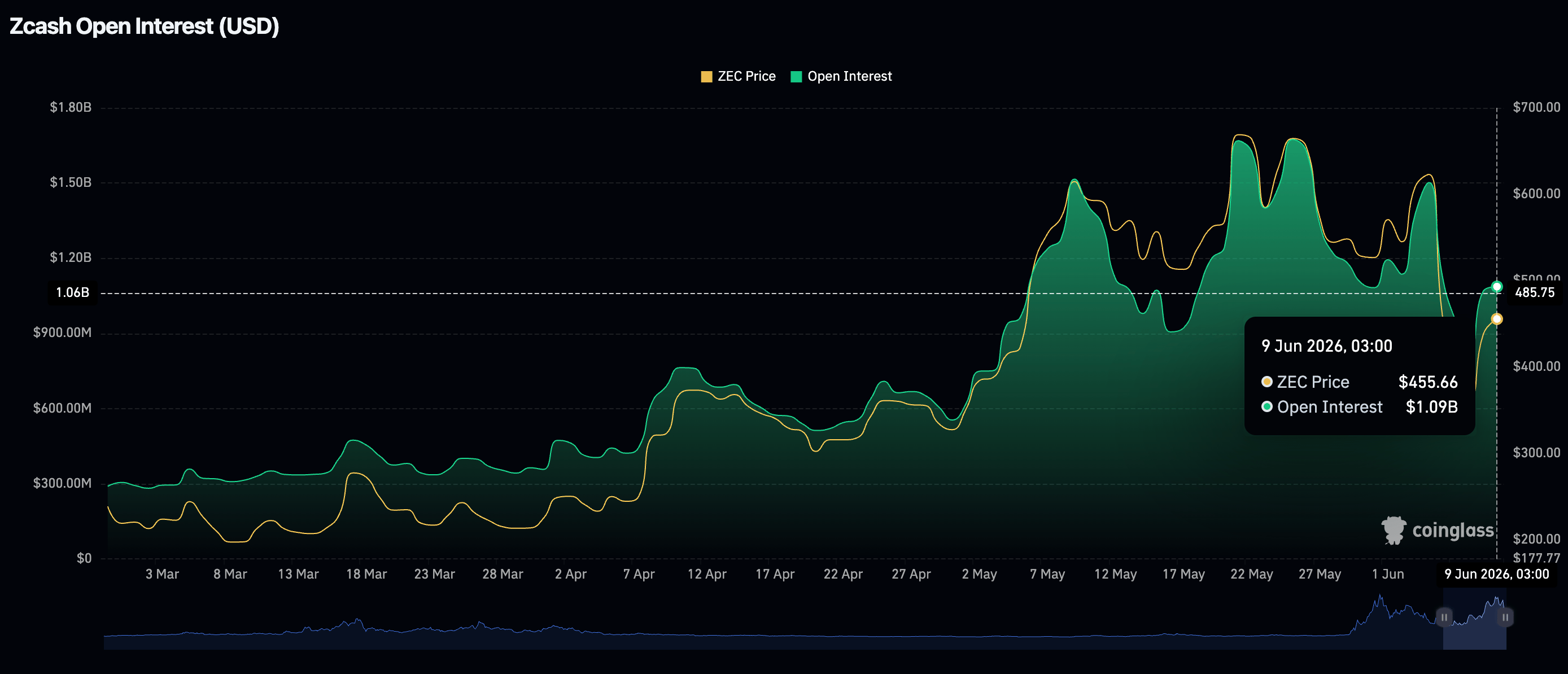Click the 23 Mar date label
Screen dimensions: 1568x674
coord(435,574)
